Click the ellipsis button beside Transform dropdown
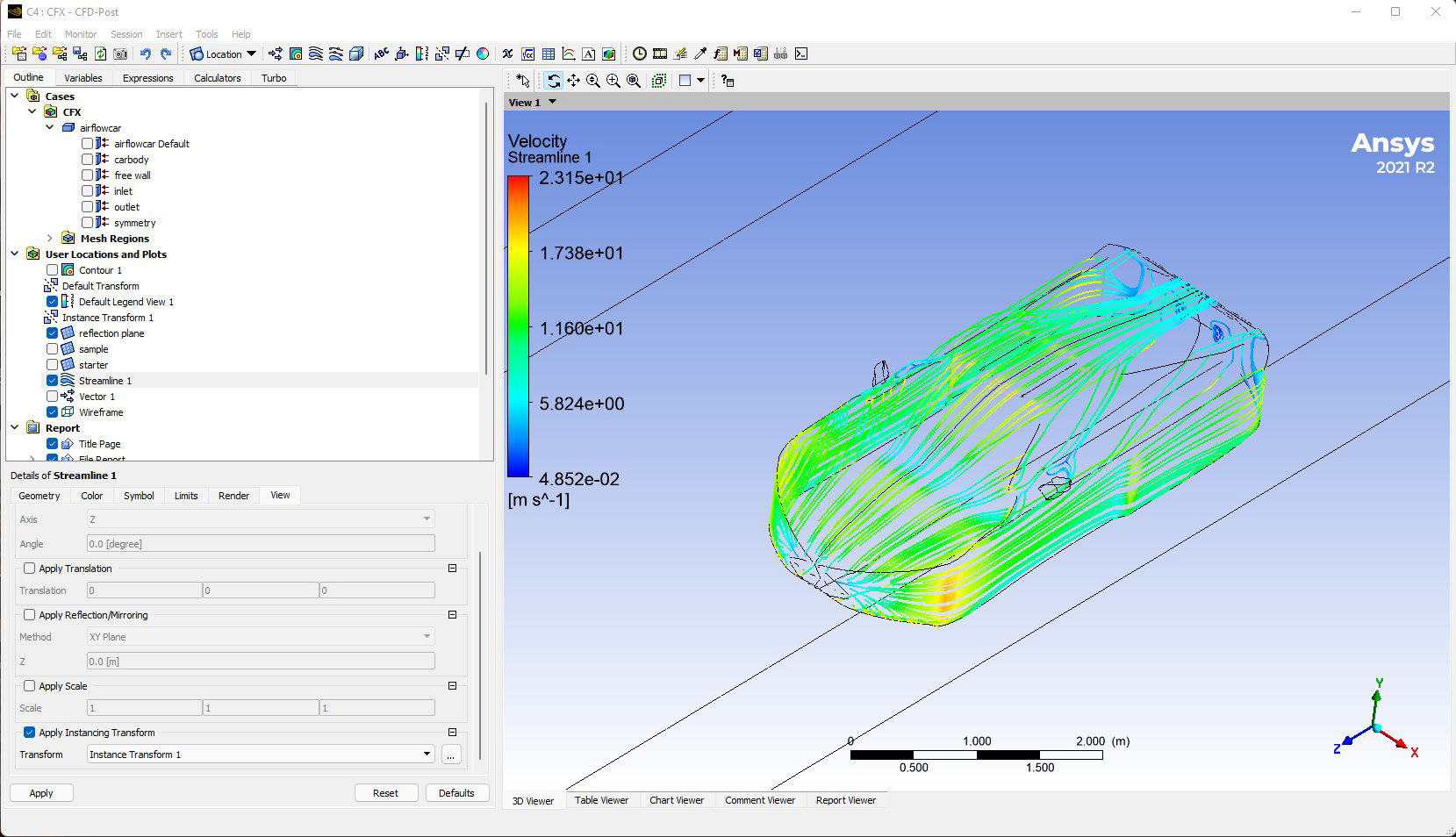Image resolution: width=1456 pixels, height=837 pixels. click(x=451, y=755)
